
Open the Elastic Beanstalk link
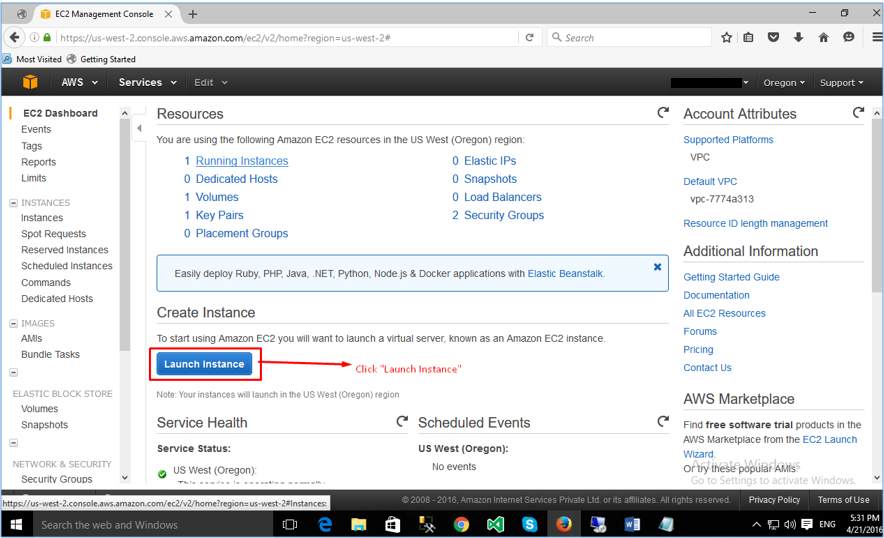[565, 274]
